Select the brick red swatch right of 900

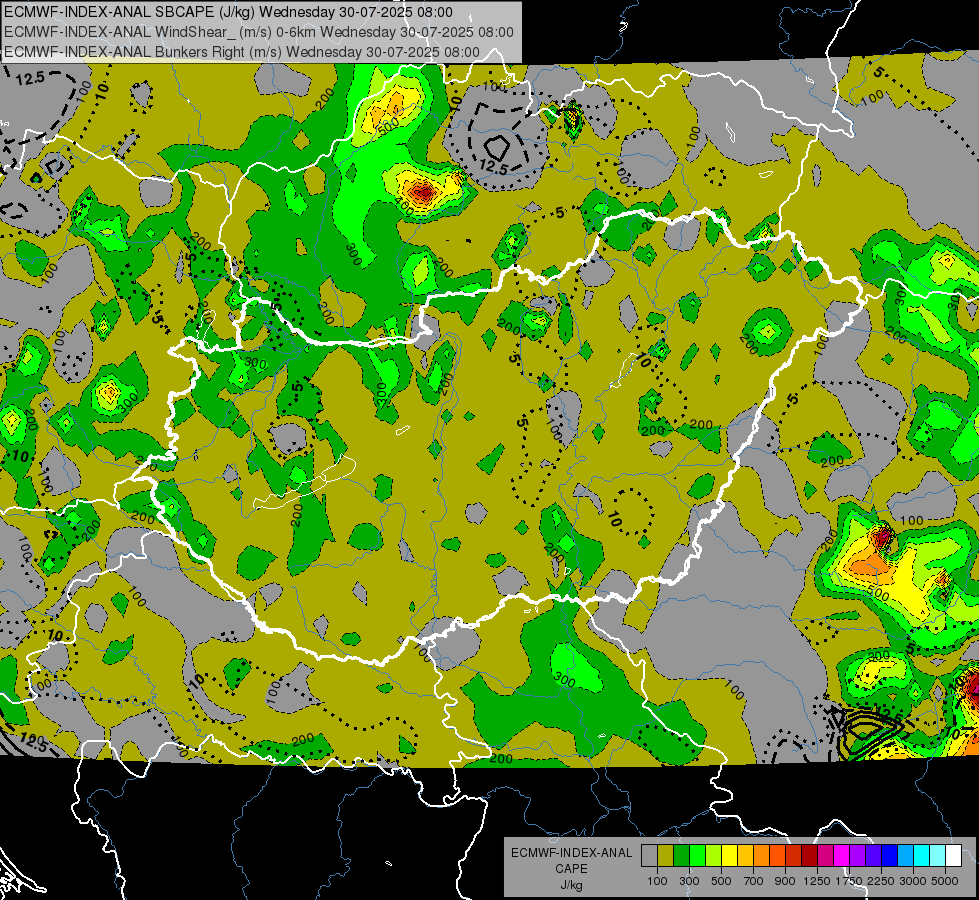coord(794,855)
